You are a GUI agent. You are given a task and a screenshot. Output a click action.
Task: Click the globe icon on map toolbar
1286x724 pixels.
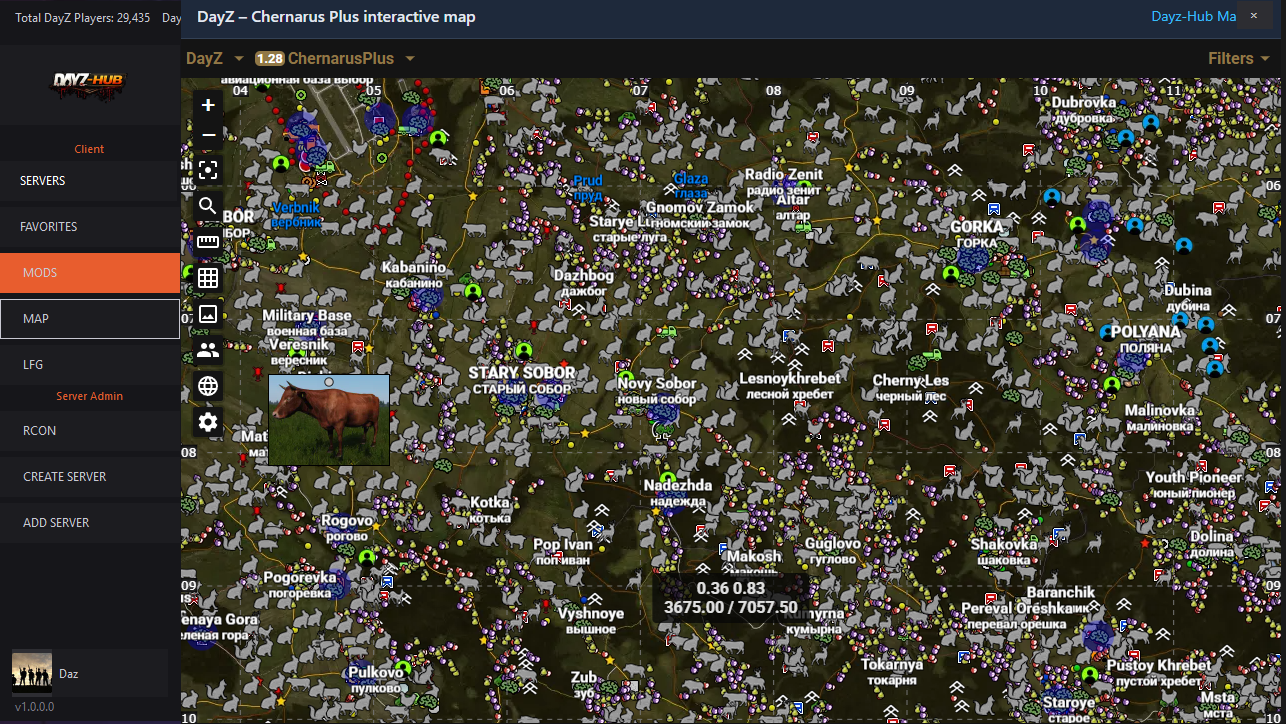point(207,385)
